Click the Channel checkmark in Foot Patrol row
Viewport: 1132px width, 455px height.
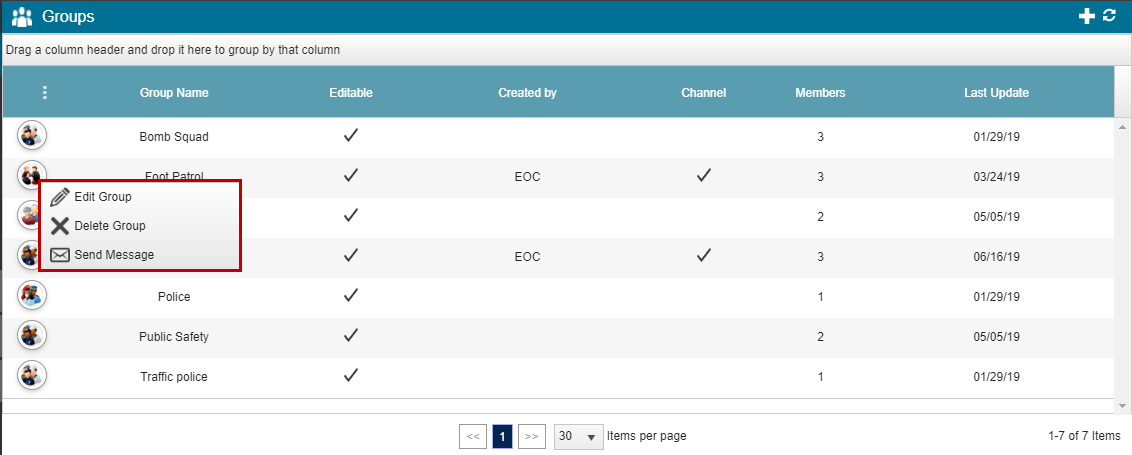point(704,175)
